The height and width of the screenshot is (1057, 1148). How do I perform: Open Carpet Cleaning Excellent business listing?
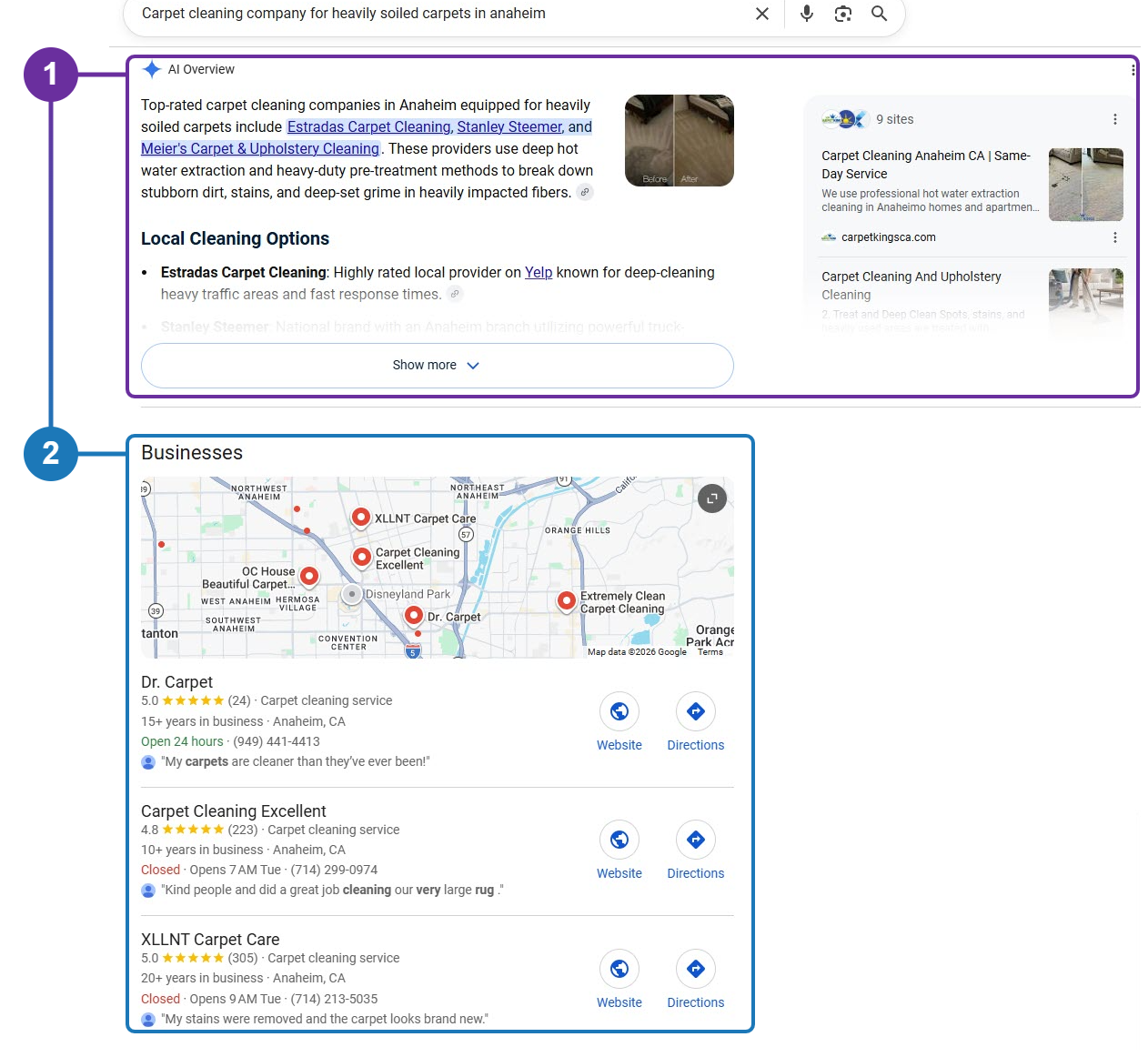click(234, 811)
